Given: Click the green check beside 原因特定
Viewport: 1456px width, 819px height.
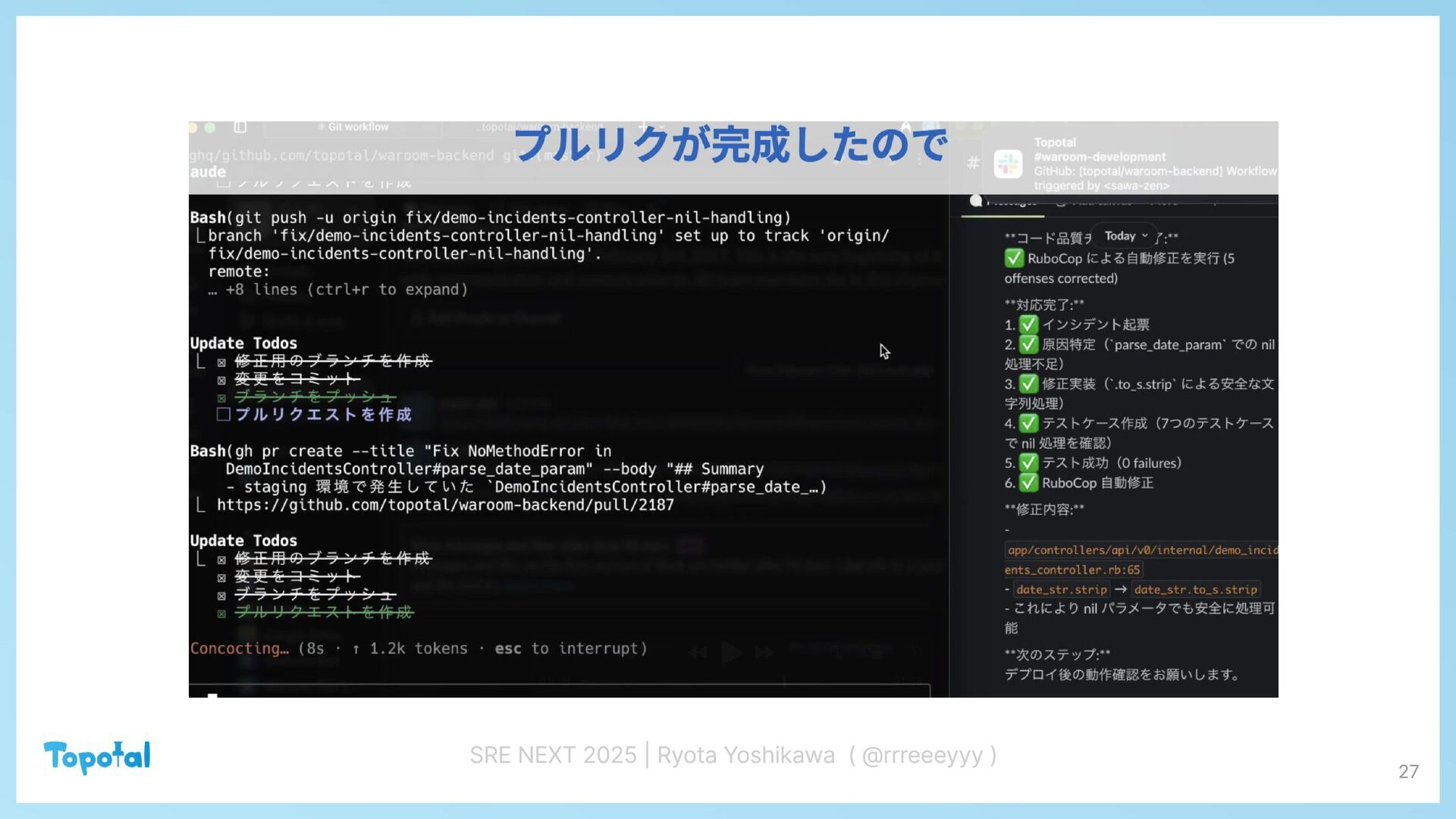Looking at the screenshot, I should pos(1028,344).
